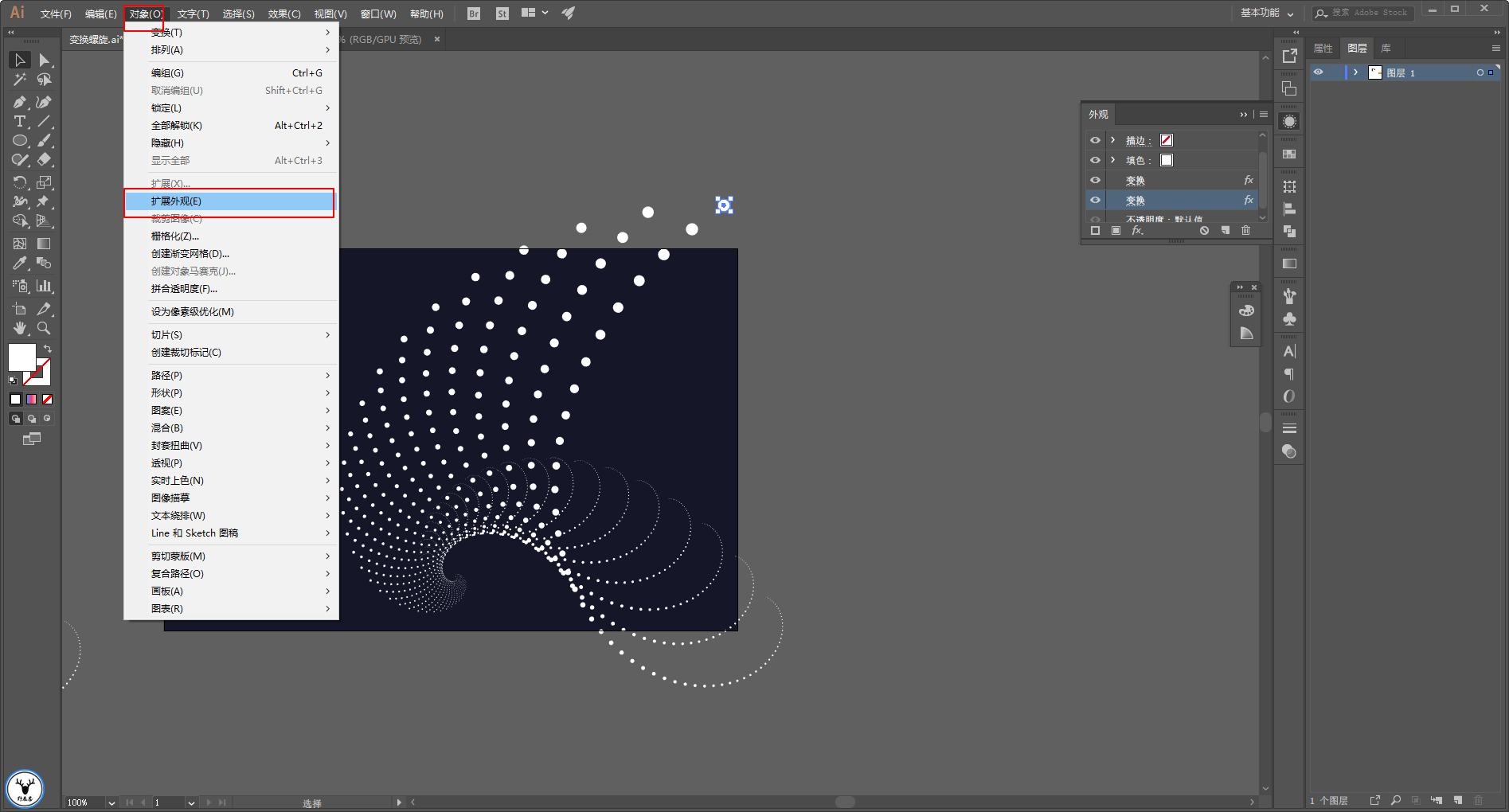The image size is (1509, 812).
Task: Click 创建裁切标记(C) entry
Action: pyautogui.click(x=231, y=352)
